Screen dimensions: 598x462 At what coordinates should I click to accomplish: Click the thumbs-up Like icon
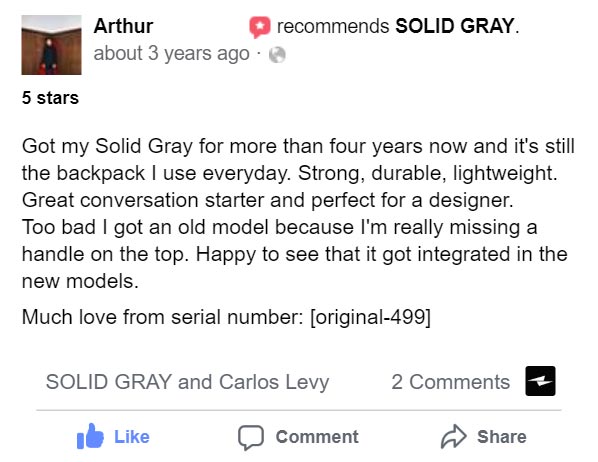click(90, 436)
